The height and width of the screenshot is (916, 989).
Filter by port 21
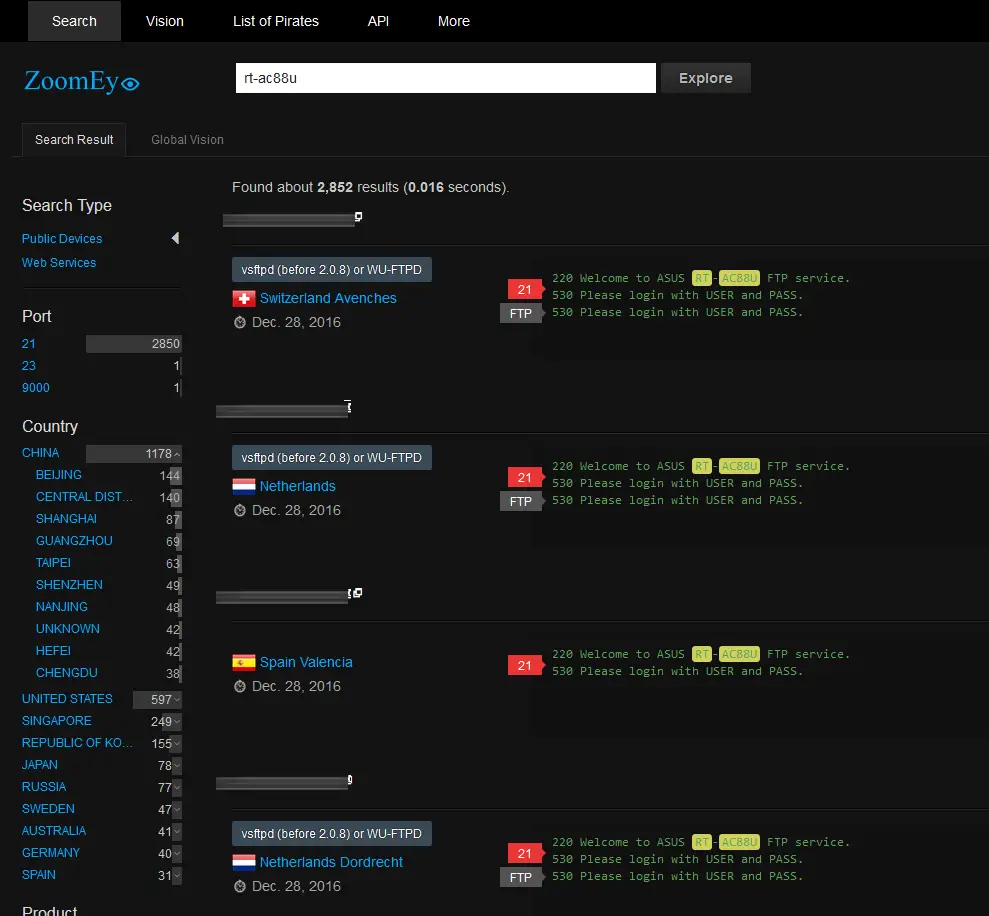point(28,344)
